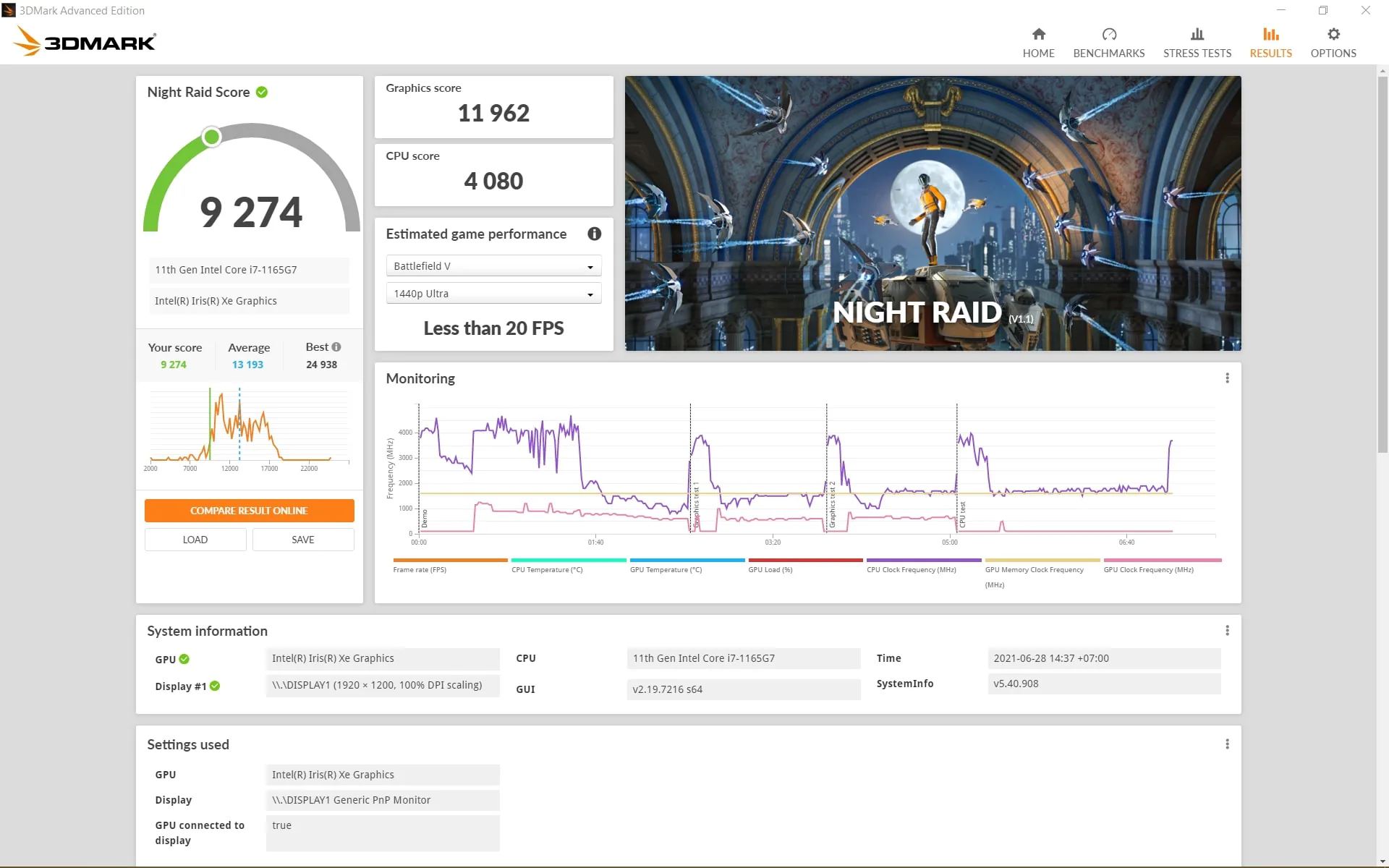Click the Graphics test 2 marker in chart
Screen dimensions: 1389x868
(x=832, y=505)
